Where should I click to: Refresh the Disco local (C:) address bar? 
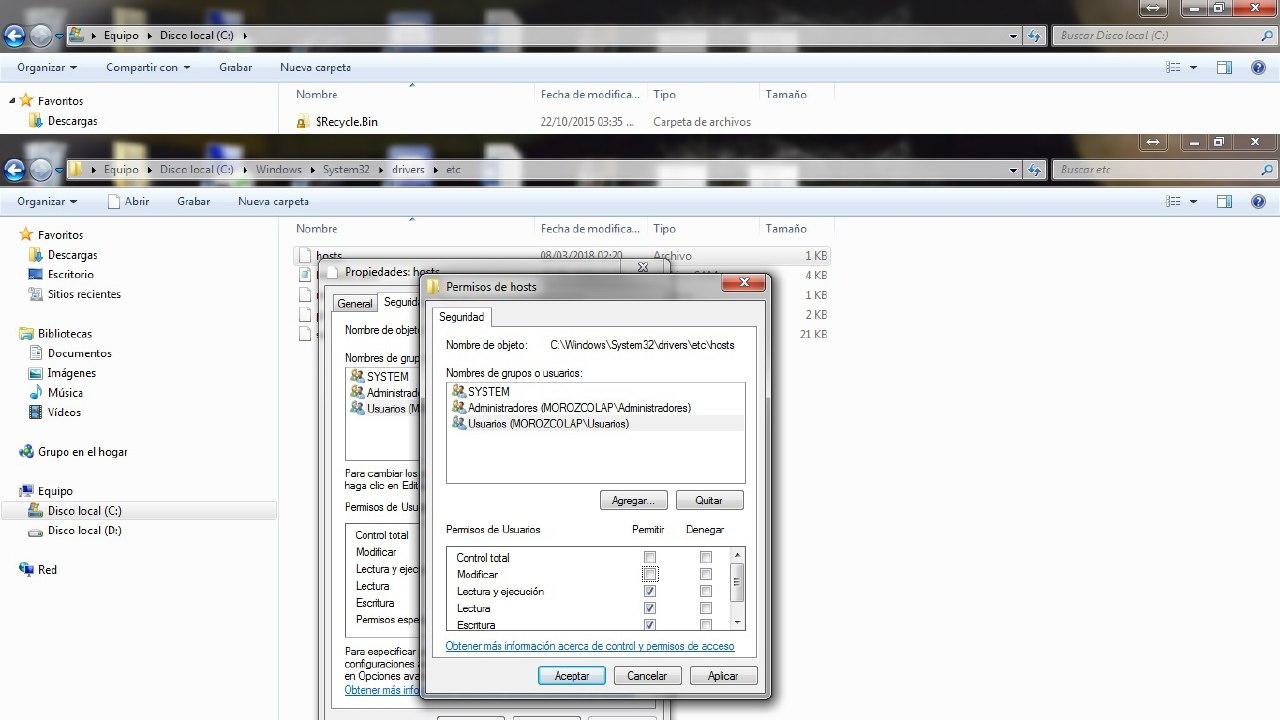(x=1034, y=36)
